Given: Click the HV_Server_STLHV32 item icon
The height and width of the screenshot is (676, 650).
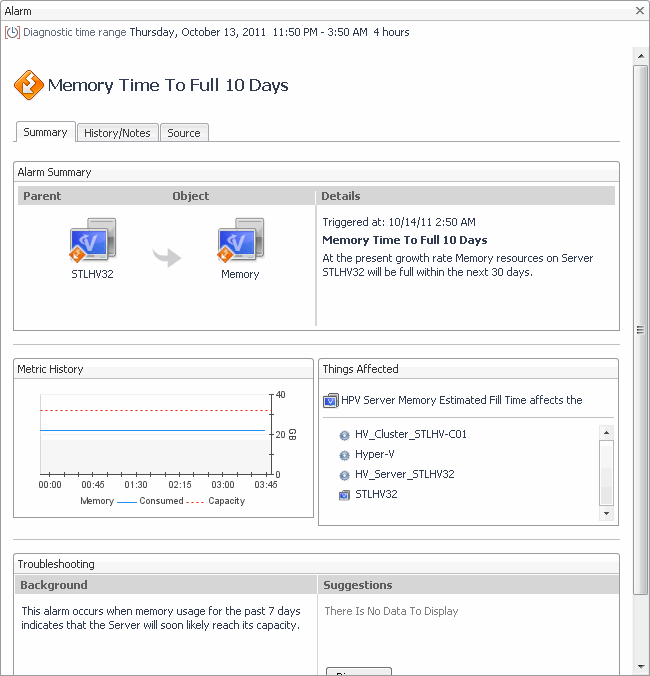Looking at the screenshot, I should click(344, 475).
